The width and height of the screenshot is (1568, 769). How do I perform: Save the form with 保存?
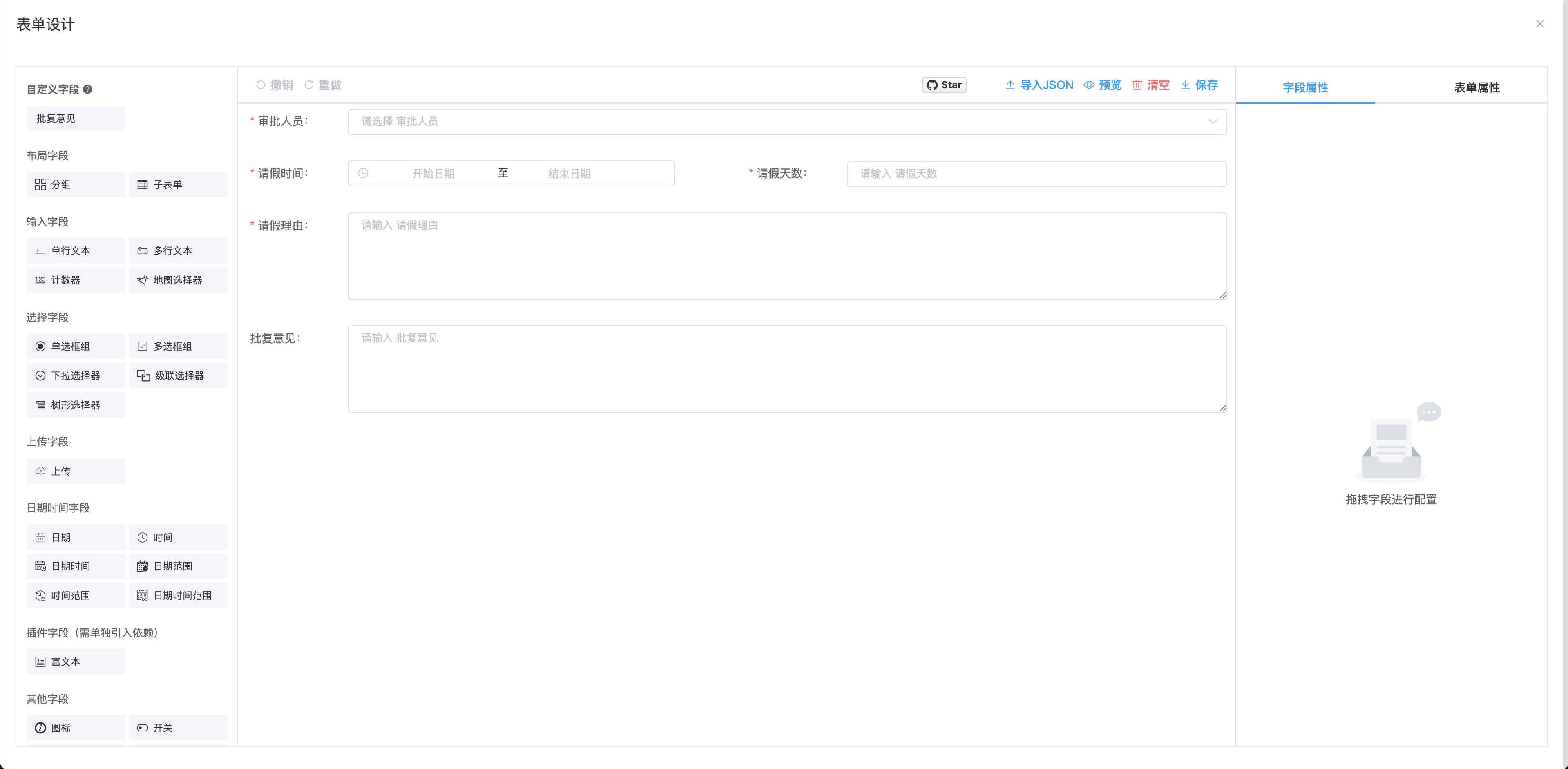pyautogui.click(x=1199, y=85)
